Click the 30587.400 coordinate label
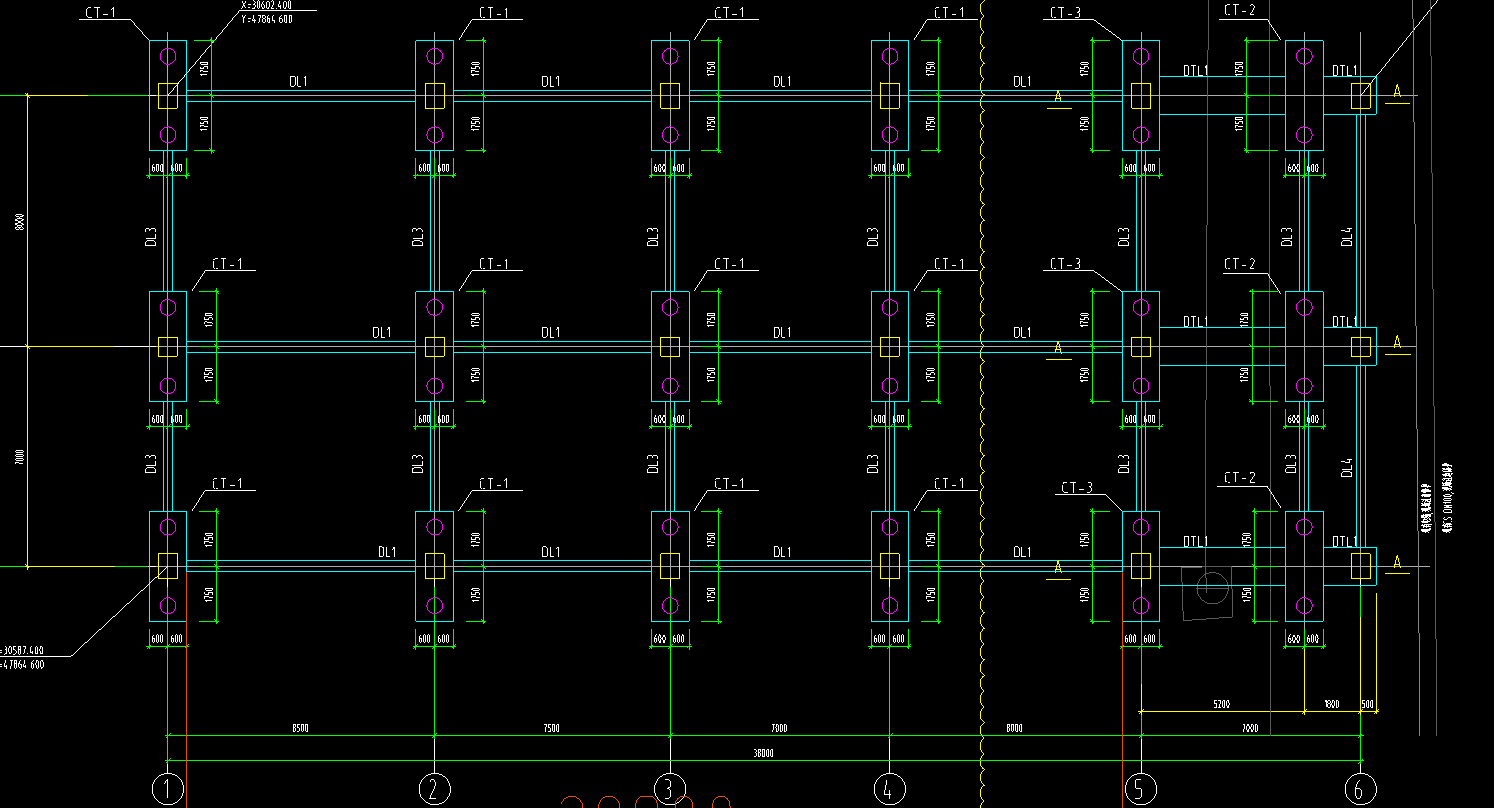 click(21, 650)
